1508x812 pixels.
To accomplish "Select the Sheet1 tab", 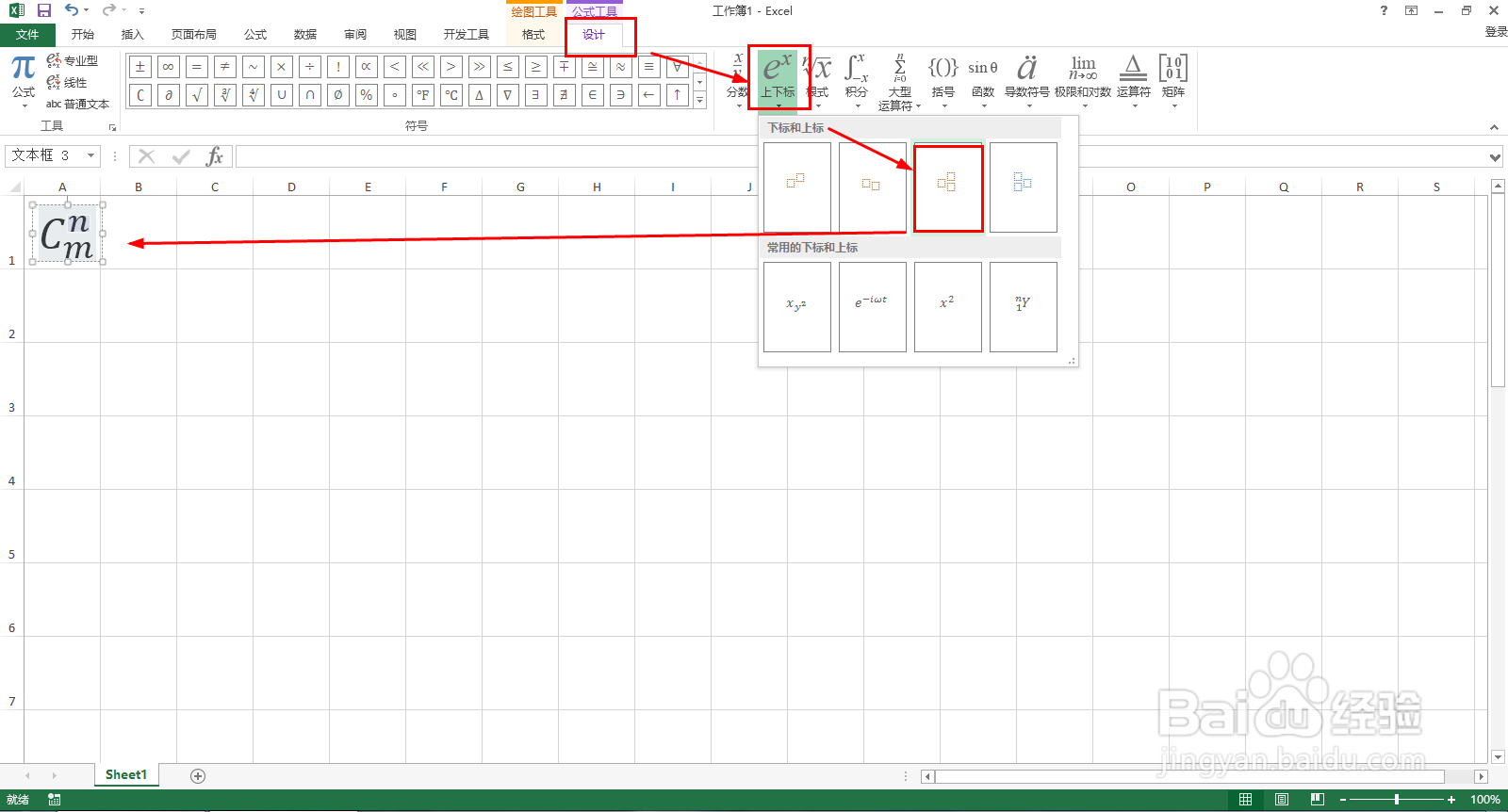I will [x=126, y=775].
